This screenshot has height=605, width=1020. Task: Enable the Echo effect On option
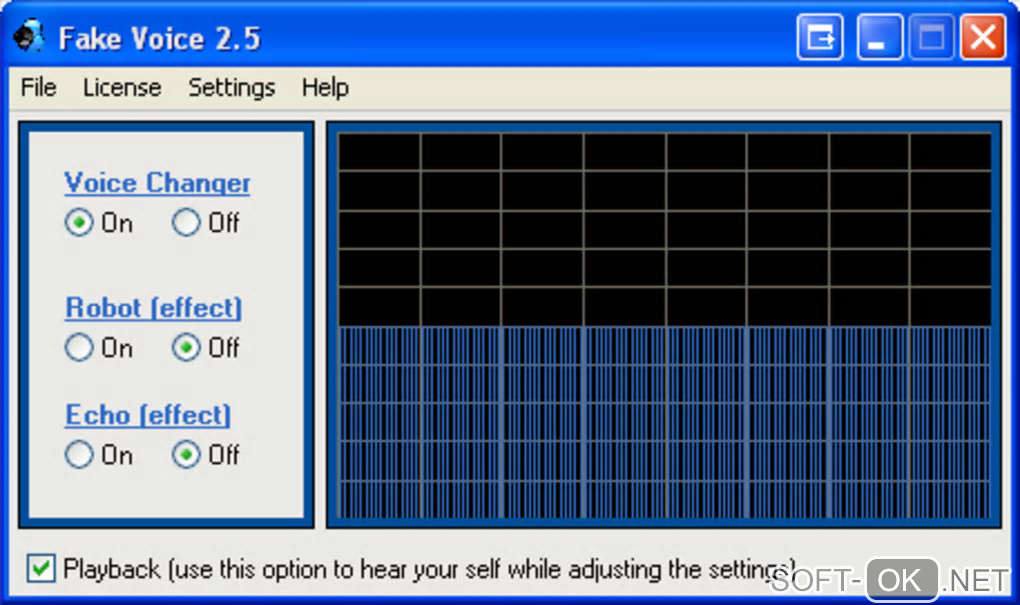click(79, 454)
